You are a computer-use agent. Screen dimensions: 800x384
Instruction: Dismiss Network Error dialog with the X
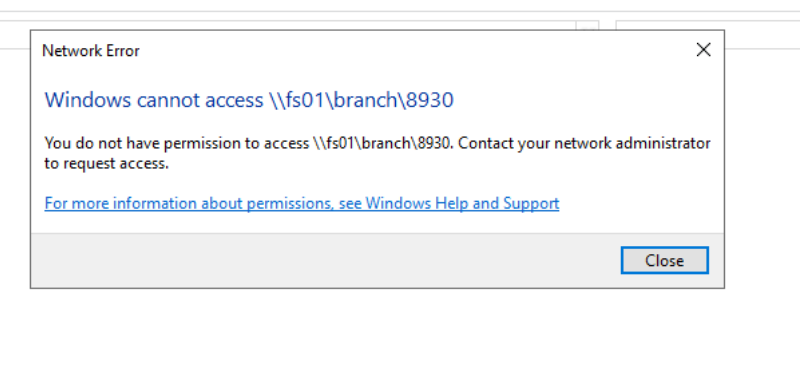click(704, 50)
